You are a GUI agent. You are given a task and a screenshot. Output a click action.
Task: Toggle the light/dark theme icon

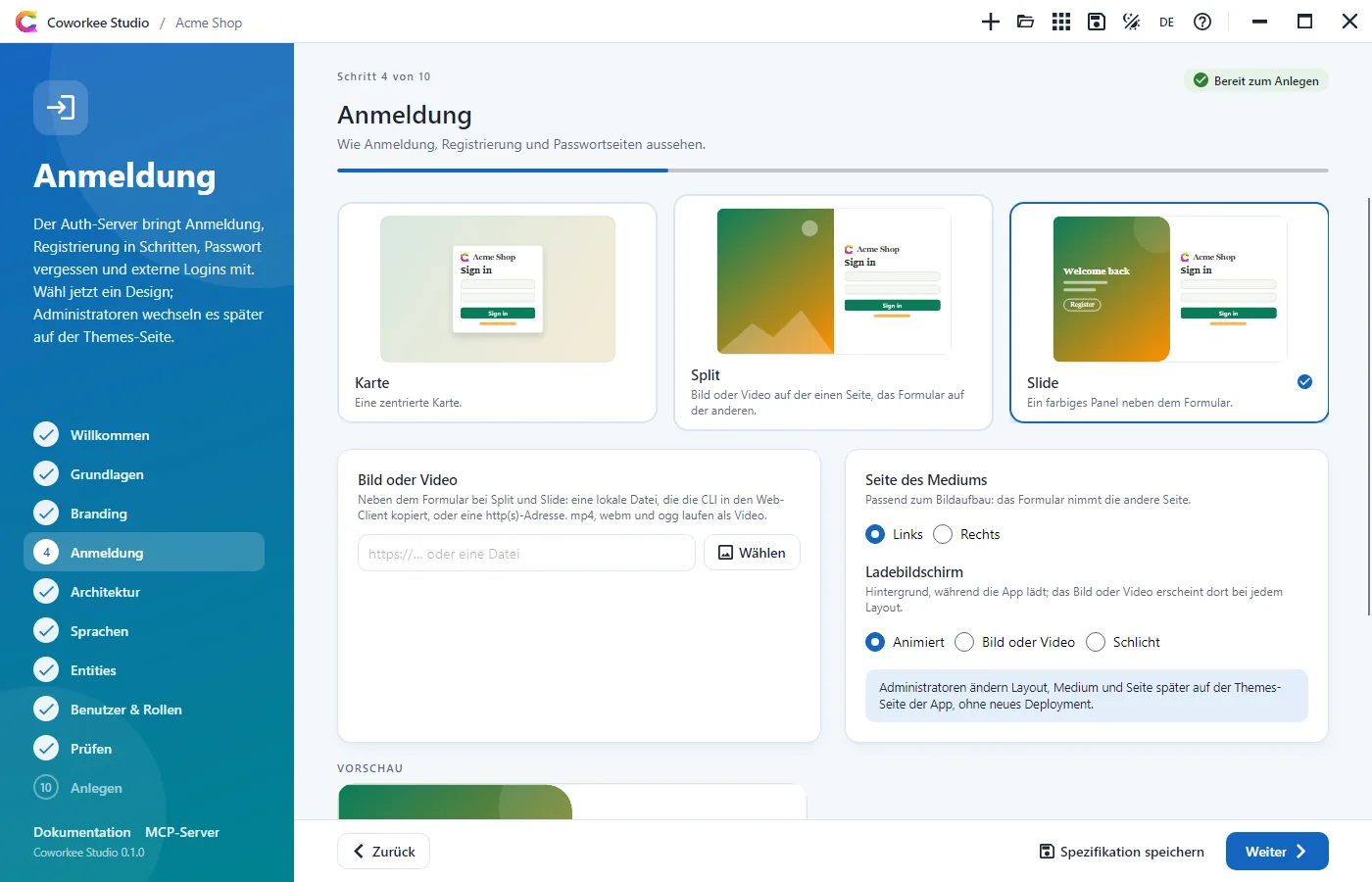(x=1132, y=22)
